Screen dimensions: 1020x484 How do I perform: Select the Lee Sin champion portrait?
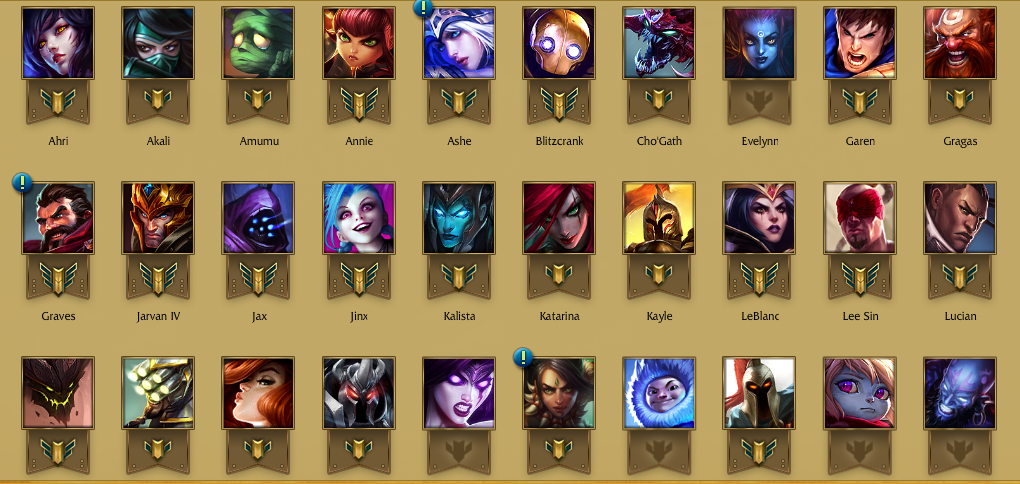point(859,218)
